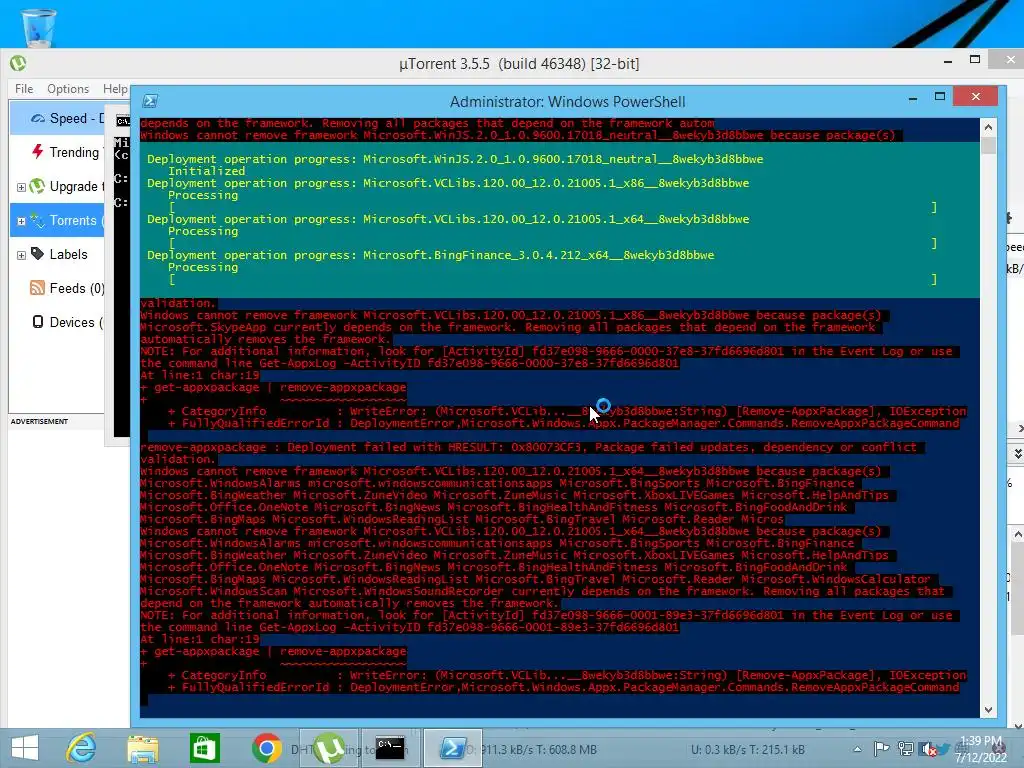Launch Internet Explorer from the taskbar
The width and height of the screenshot is (1024, 768).
click(82, 748)
